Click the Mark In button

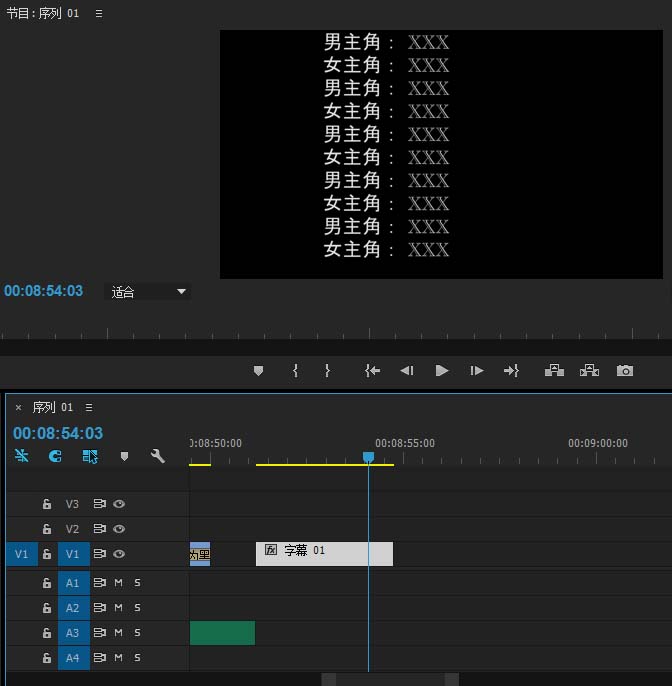295,371
